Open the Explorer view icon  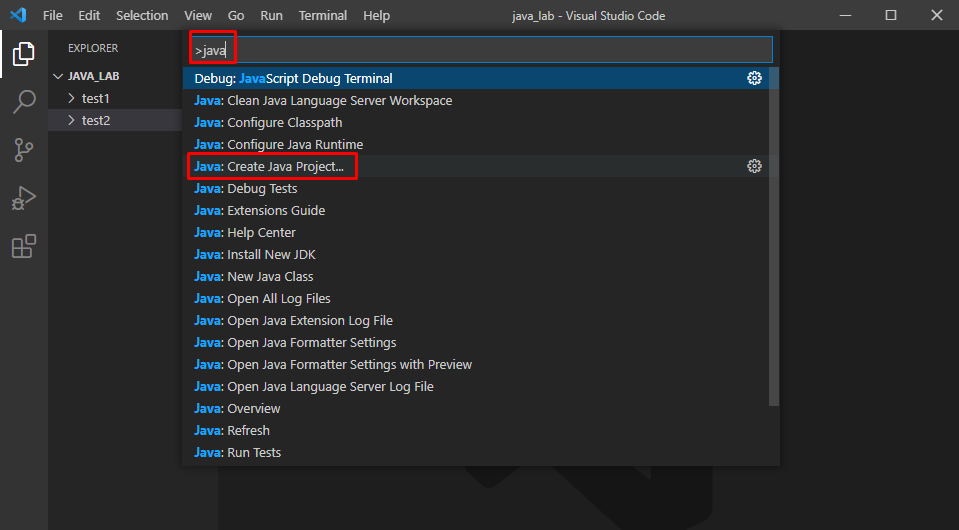24,54
